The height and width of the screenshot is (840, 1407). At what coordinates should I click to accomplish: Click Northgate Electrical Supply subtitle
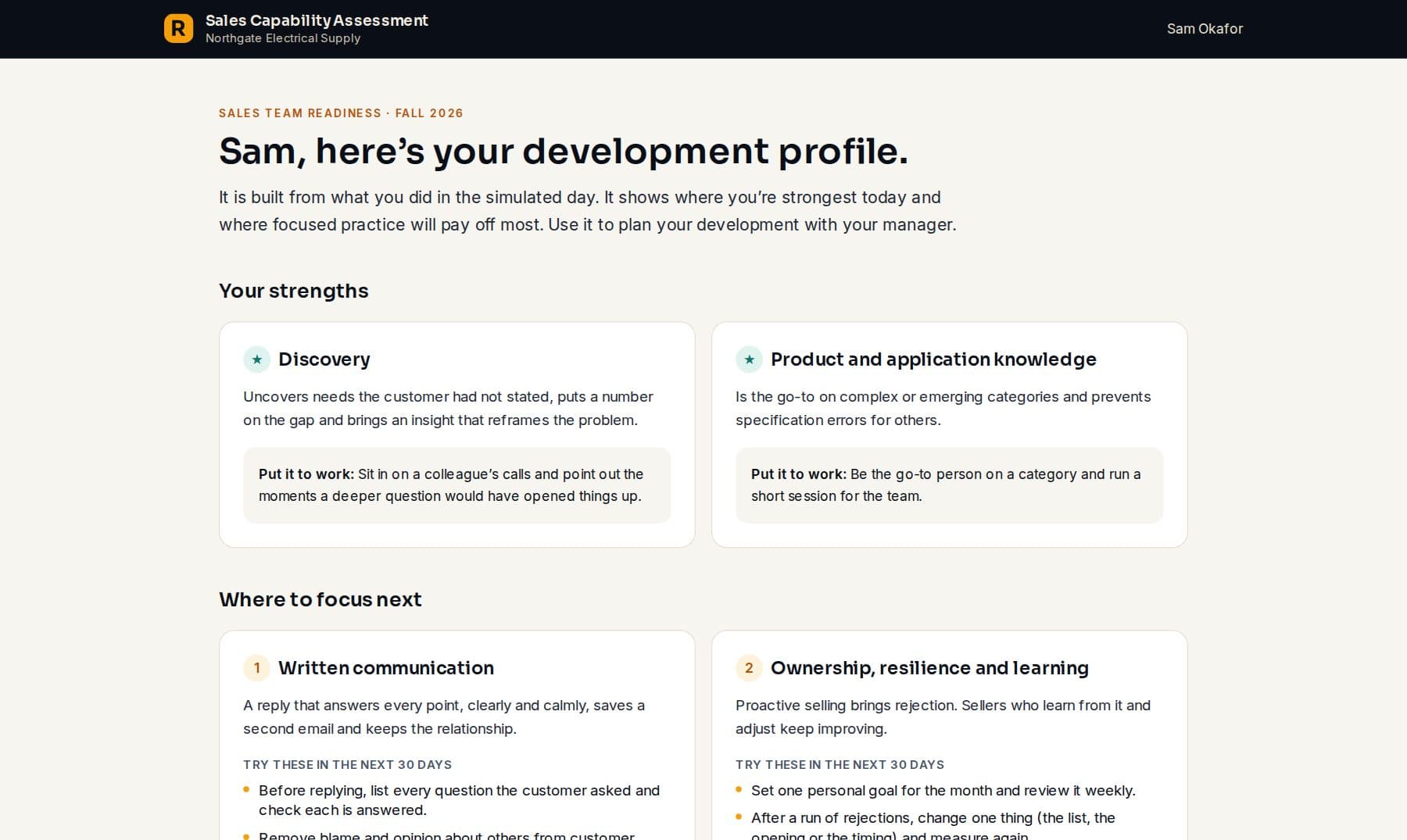[x=283, y=38]
